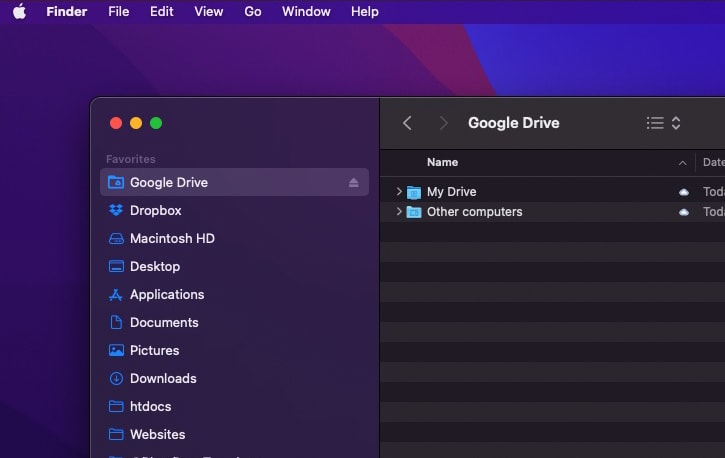The height and width of the screenshot is (458, 725).
Task: Toggle sort direction caret in Name column
Action: pos(682,163)
